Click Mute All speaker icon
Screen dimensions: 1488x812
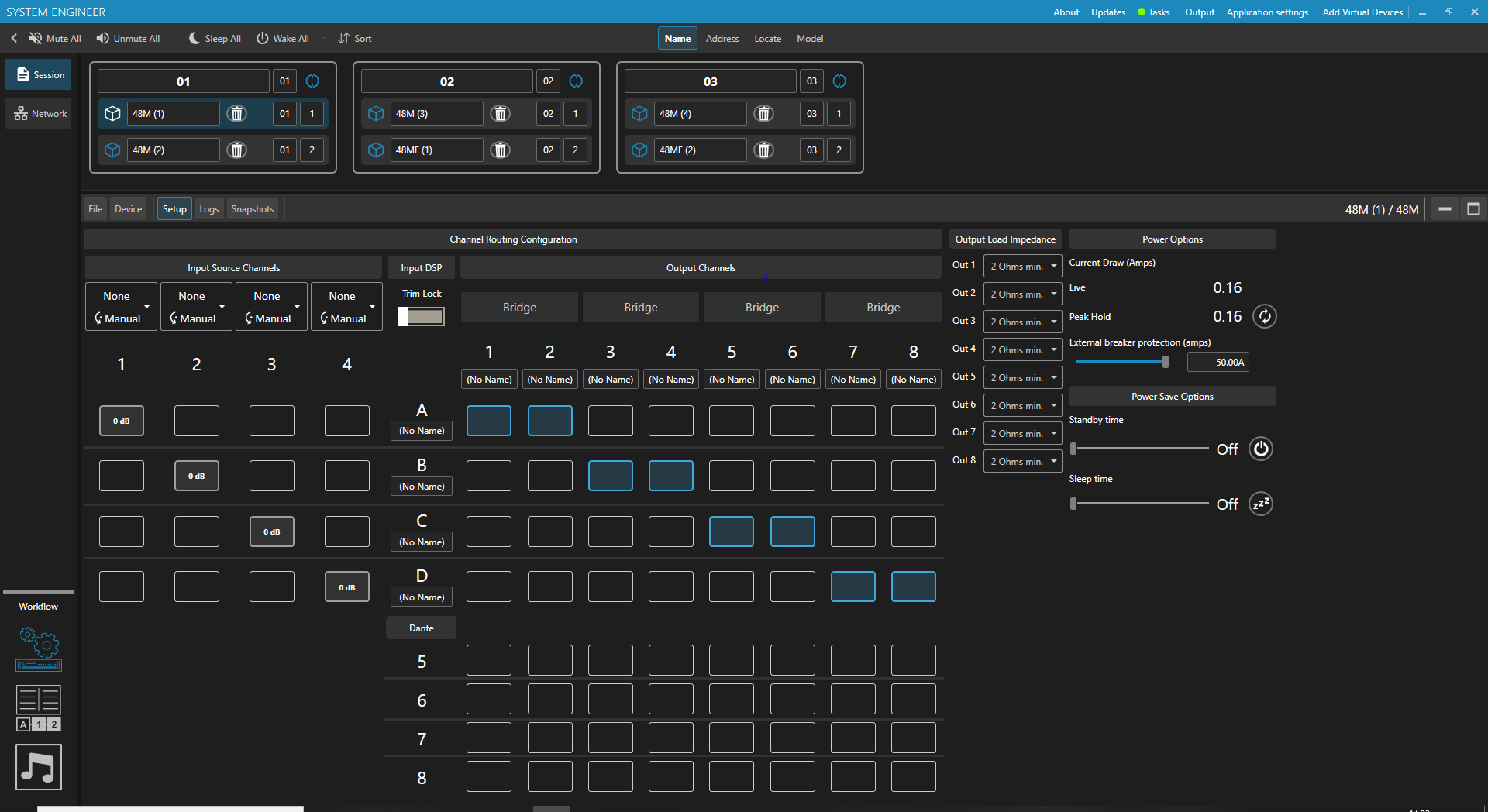pyautogui.click(x=36, y=38)
